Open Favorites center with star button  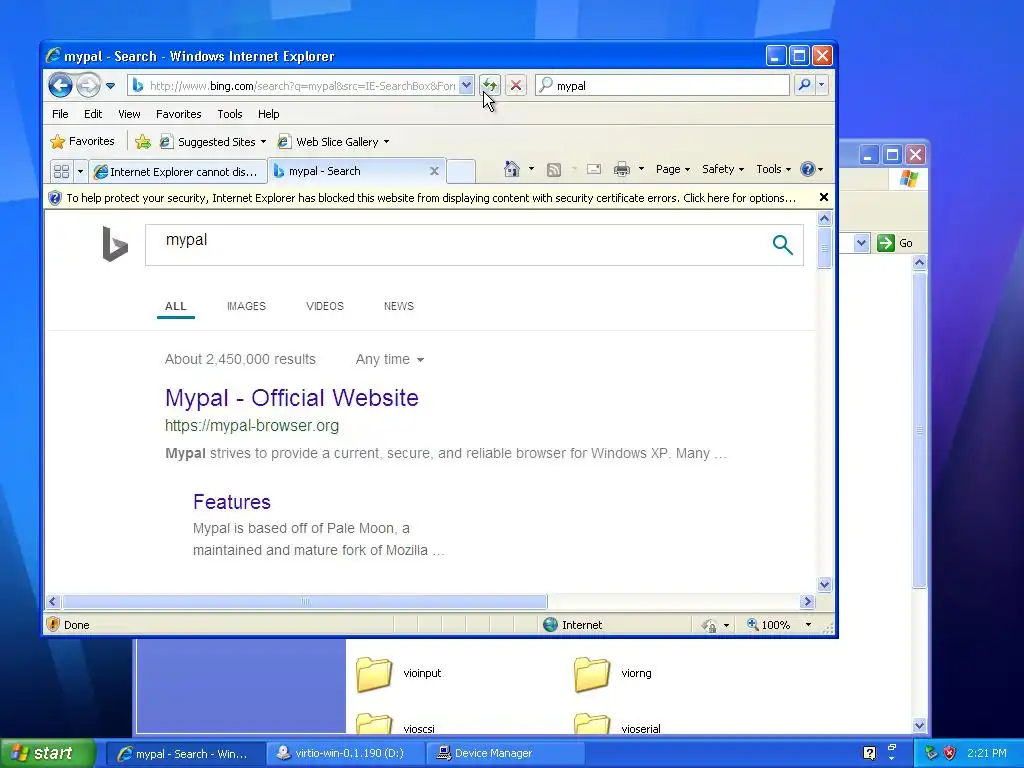coord(82,141)
